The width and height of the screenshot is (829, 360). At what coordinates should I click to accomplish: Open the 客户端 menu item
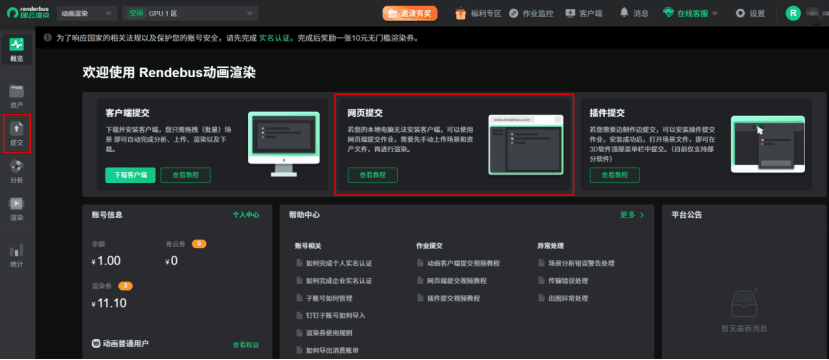pyautogui.click(x=591, y=14)
